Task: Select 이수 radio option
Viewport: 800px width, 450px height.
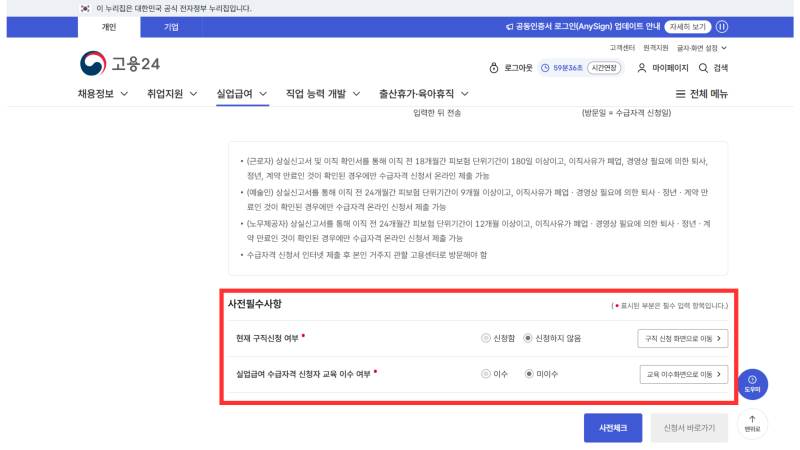Action: pyautogui.click(x=486, y=374)
